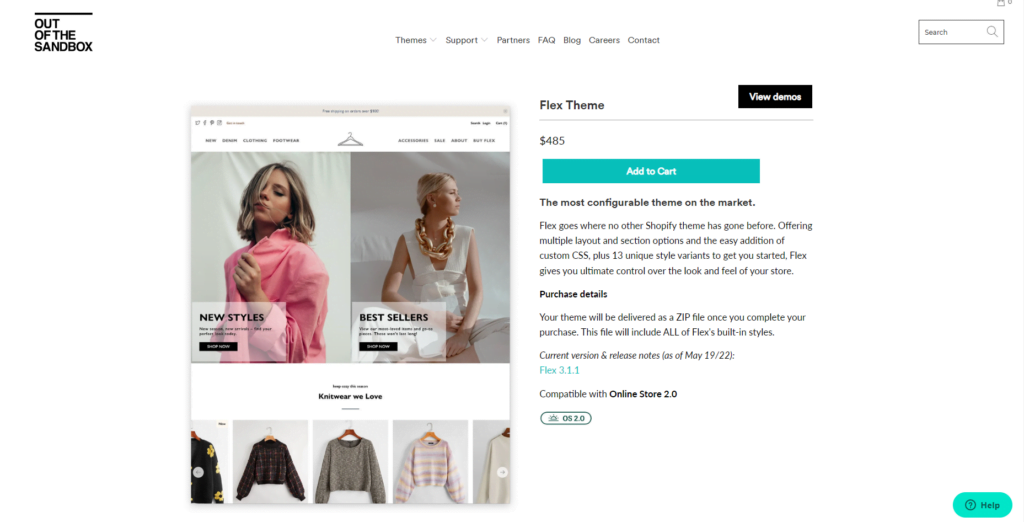Open the Help chat widget

tap(982, 505)
